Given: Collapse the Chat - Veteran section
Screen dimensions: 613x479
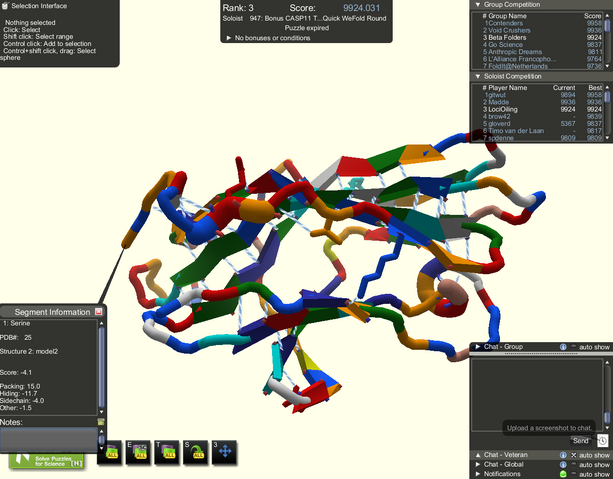Looking at the screenshot, I should point(477,455).
